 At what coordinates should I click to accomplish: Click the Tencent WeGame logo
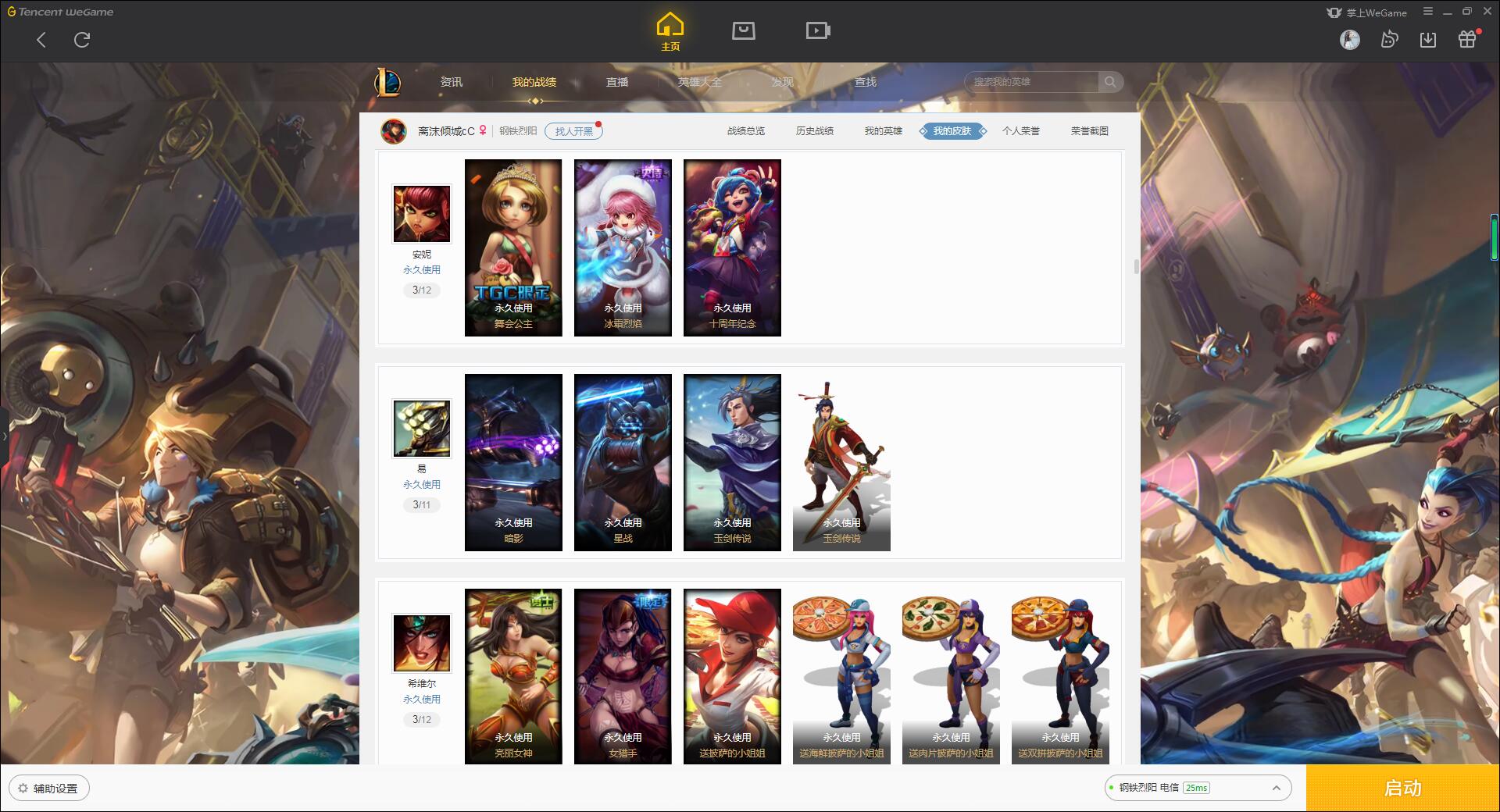point(60,12)
